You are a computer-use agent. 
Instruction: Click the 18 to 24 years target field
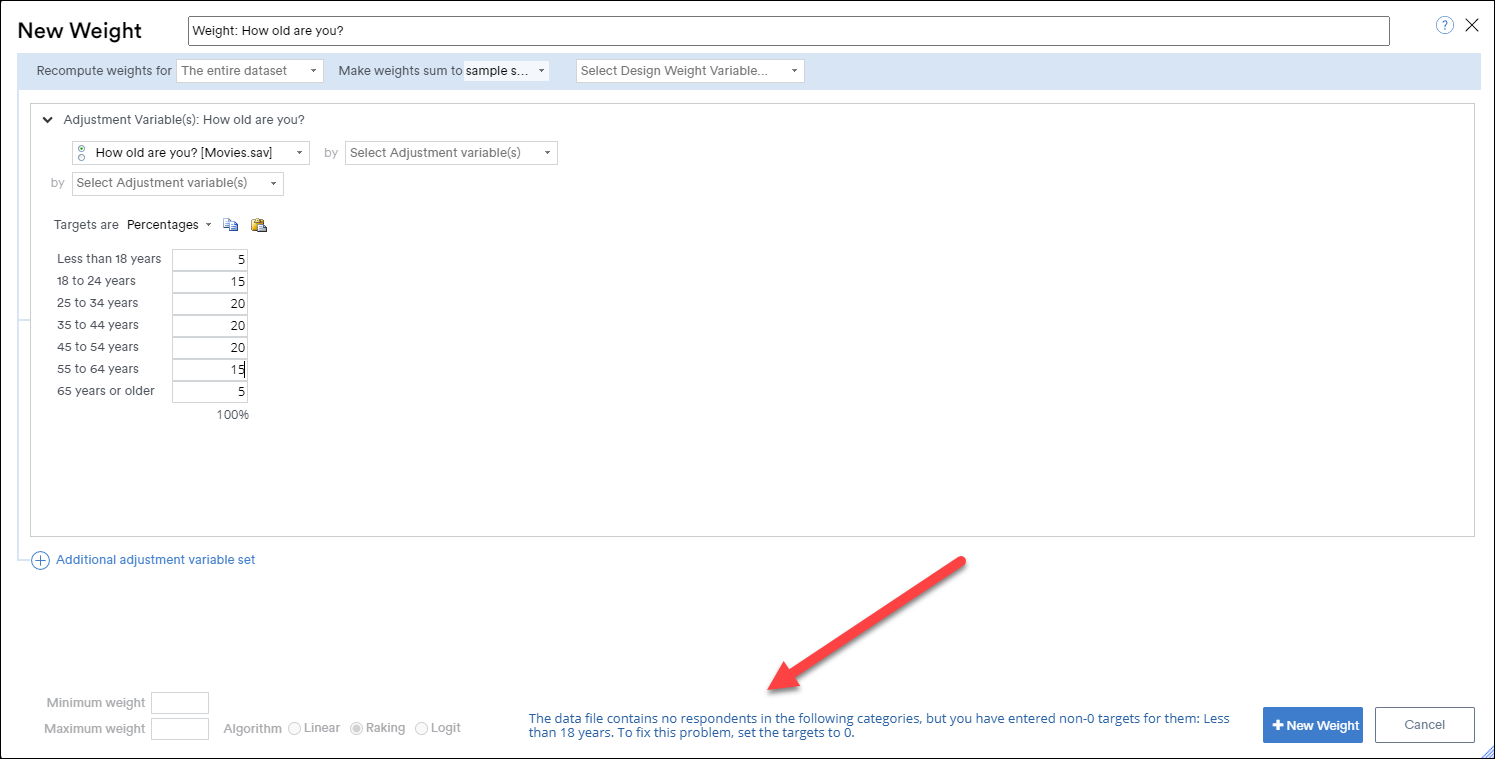click(x=210, y=281)
